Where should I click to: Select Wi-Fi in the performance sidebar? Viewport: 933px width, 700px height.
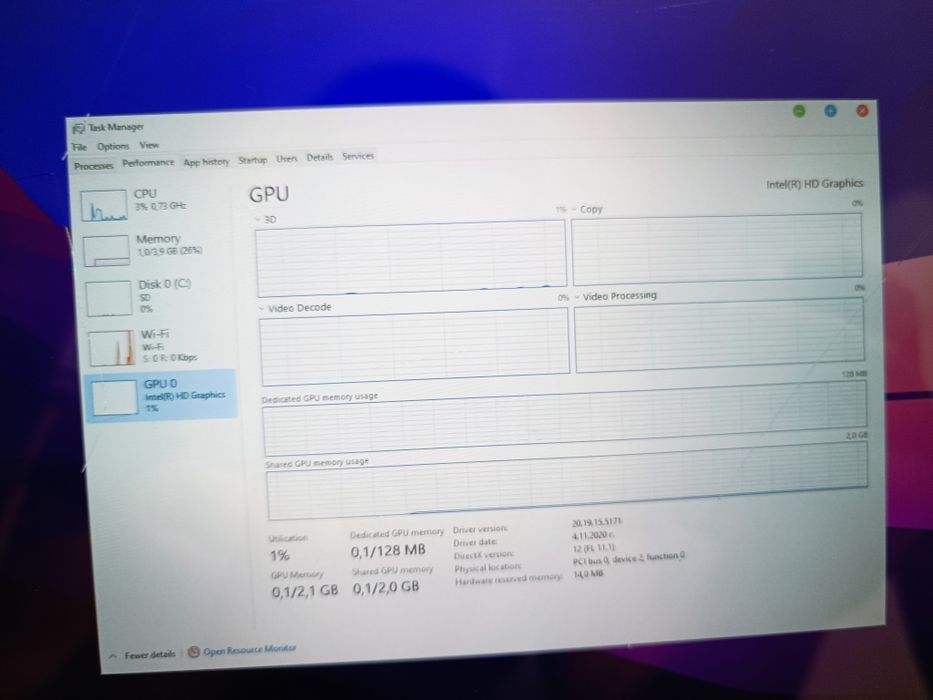pyautogui.click(x=161, y=346)
